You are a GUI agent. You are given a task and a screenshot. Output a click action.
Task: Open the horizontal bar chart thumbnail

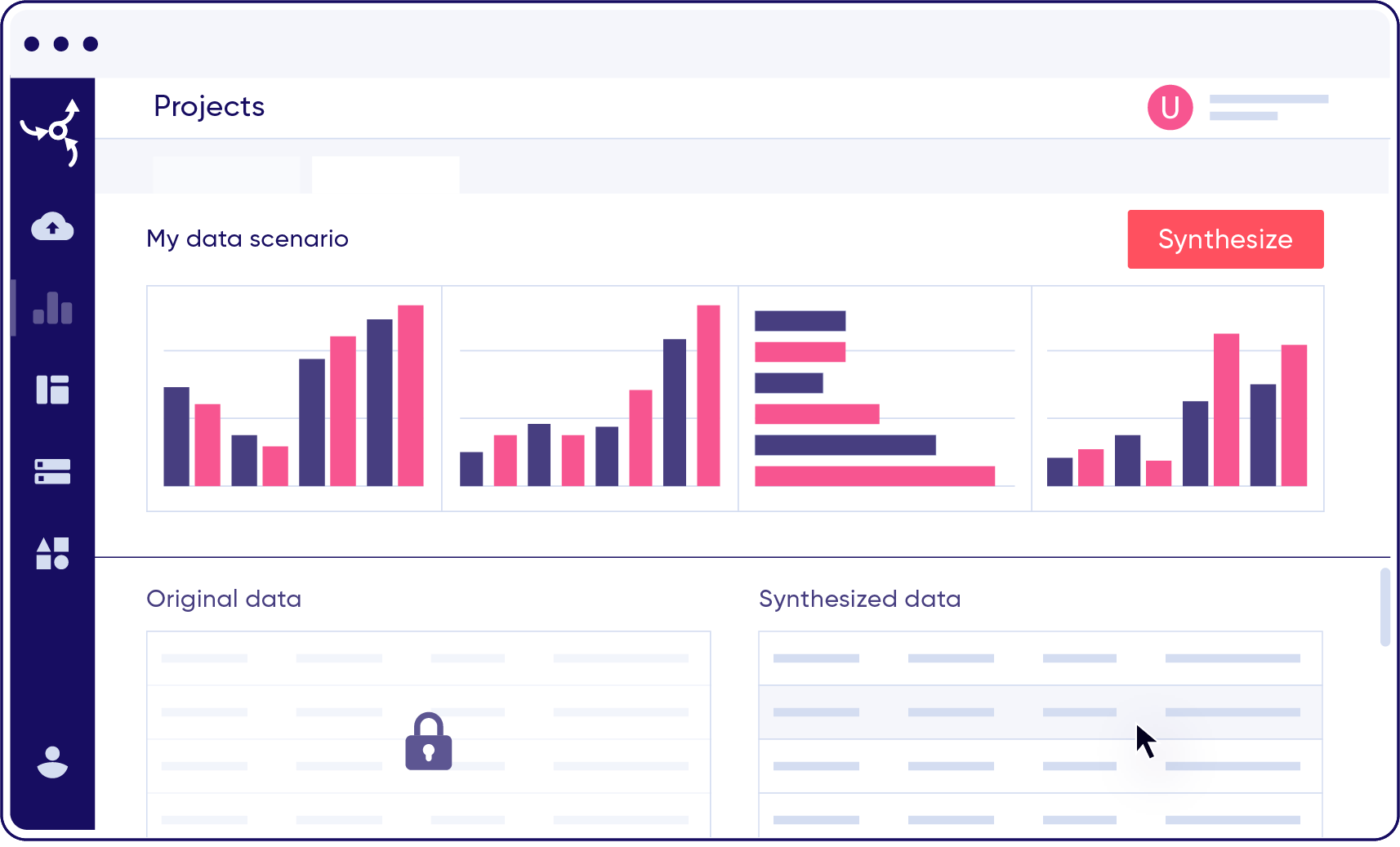885,398
